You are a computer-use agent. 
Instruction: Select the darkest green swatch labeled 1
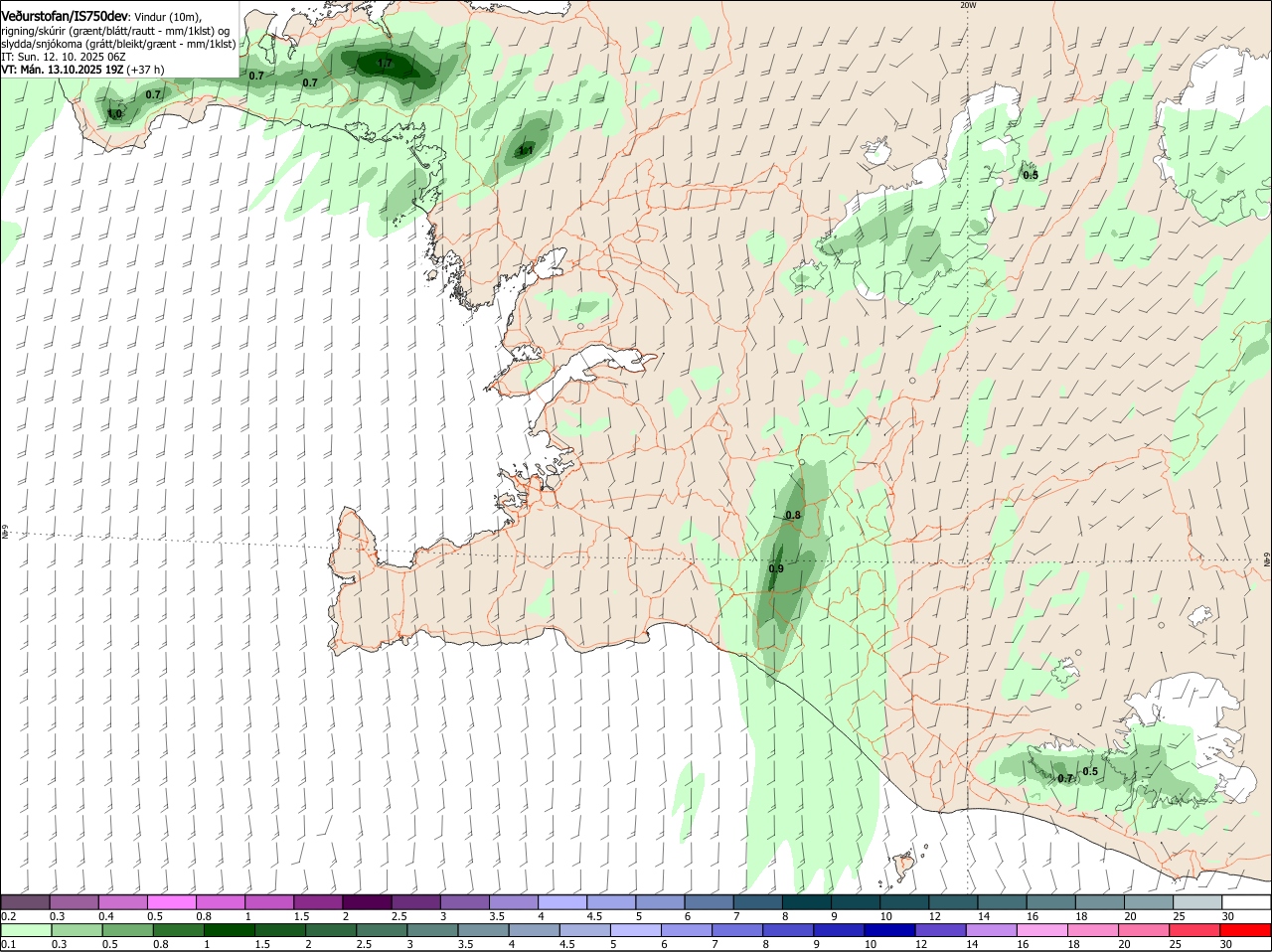click(x=229, y=930)
